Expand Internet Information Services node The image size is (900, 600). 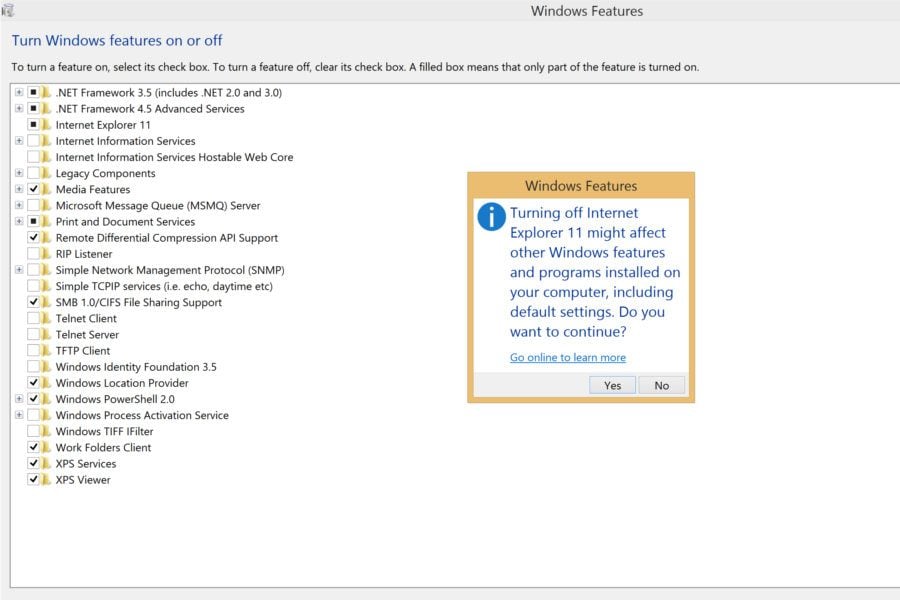pyautogui.click(x=19, y=141)
